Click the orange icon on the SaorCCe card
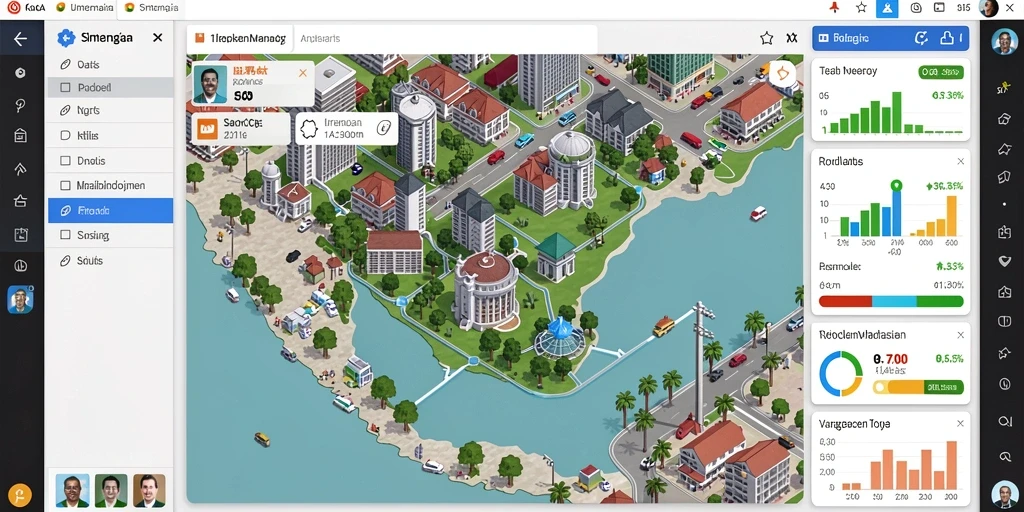The height and width of the screenshot is (512, 1024). 206,128
